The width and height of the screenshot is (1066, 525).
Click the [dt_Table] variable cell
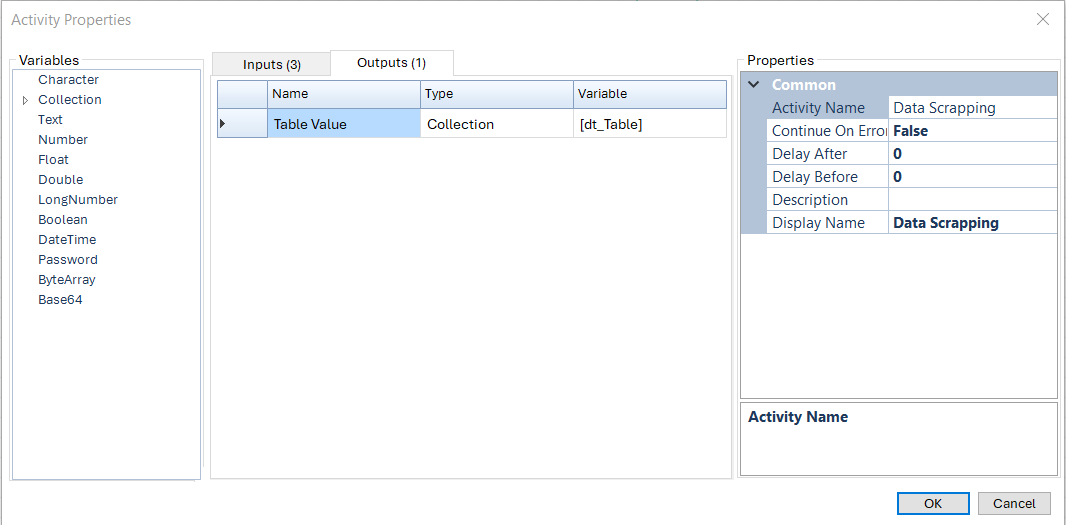pyautogui.click(x=649, y=124)
